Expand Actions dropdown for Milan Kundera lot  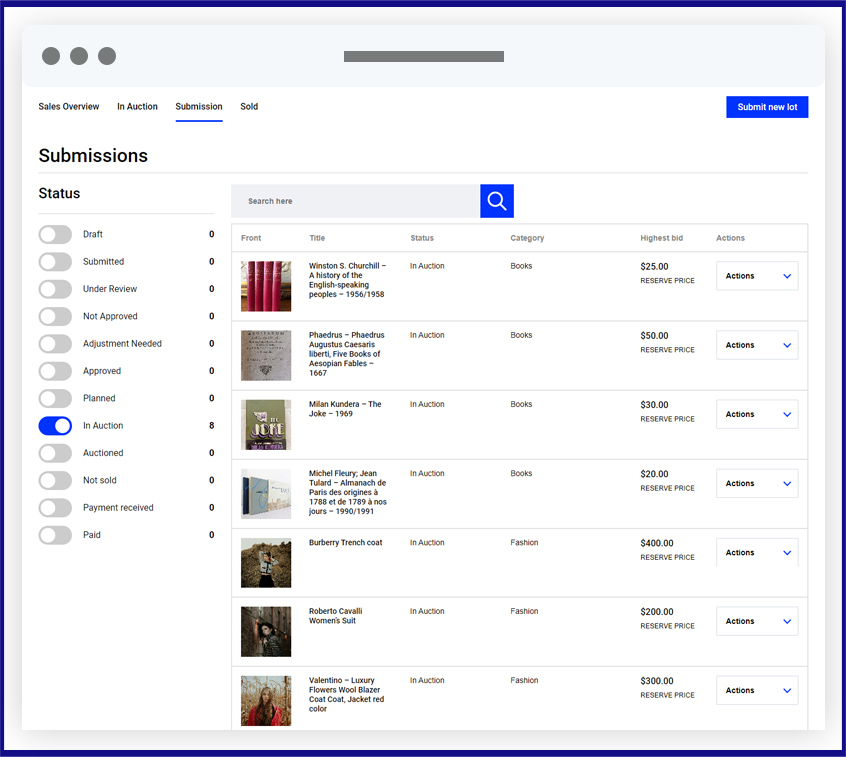click(x=757, y=414)
